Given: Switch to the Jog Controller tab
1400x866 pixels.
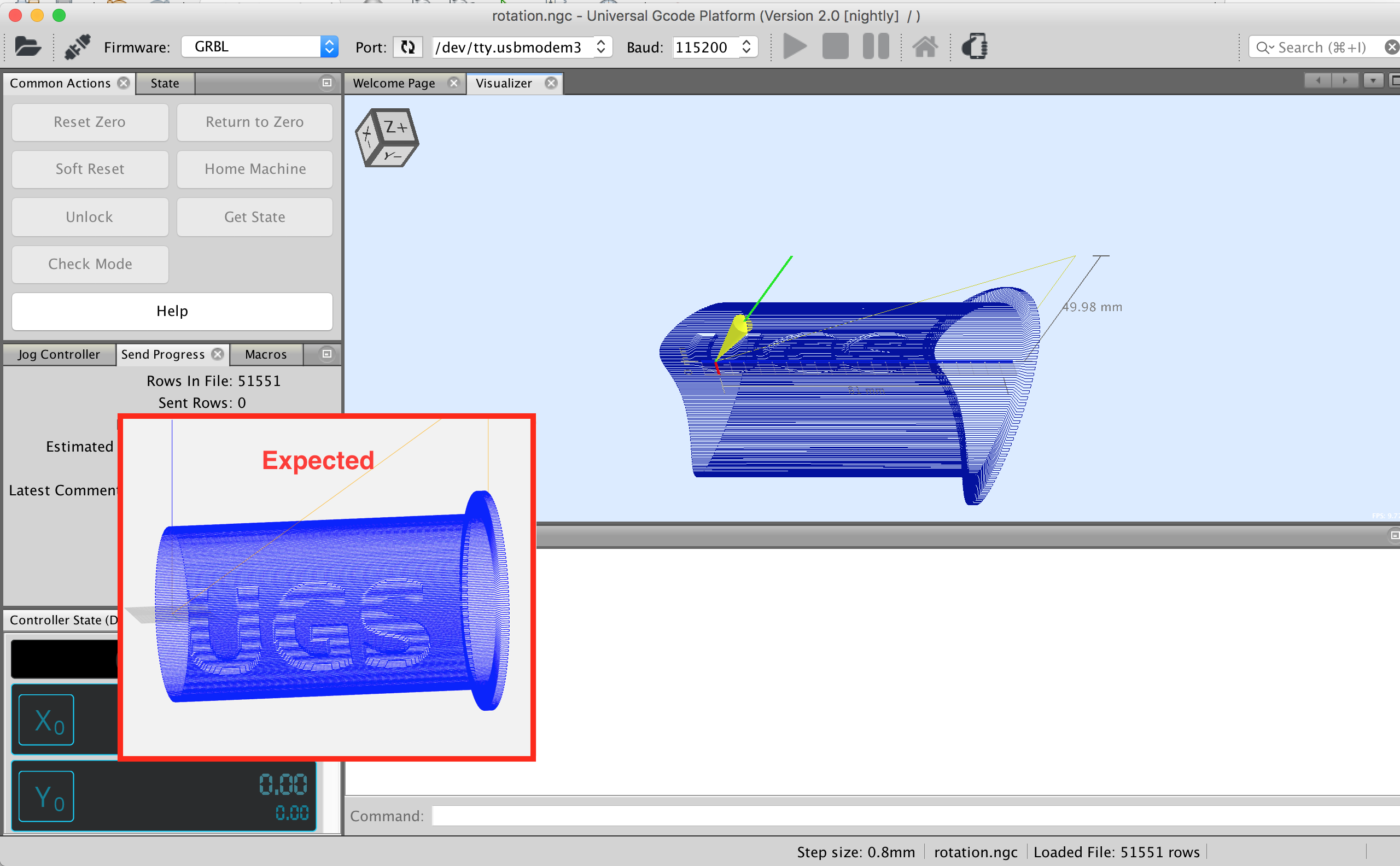Looking at the screenshot, I should 59,354.
